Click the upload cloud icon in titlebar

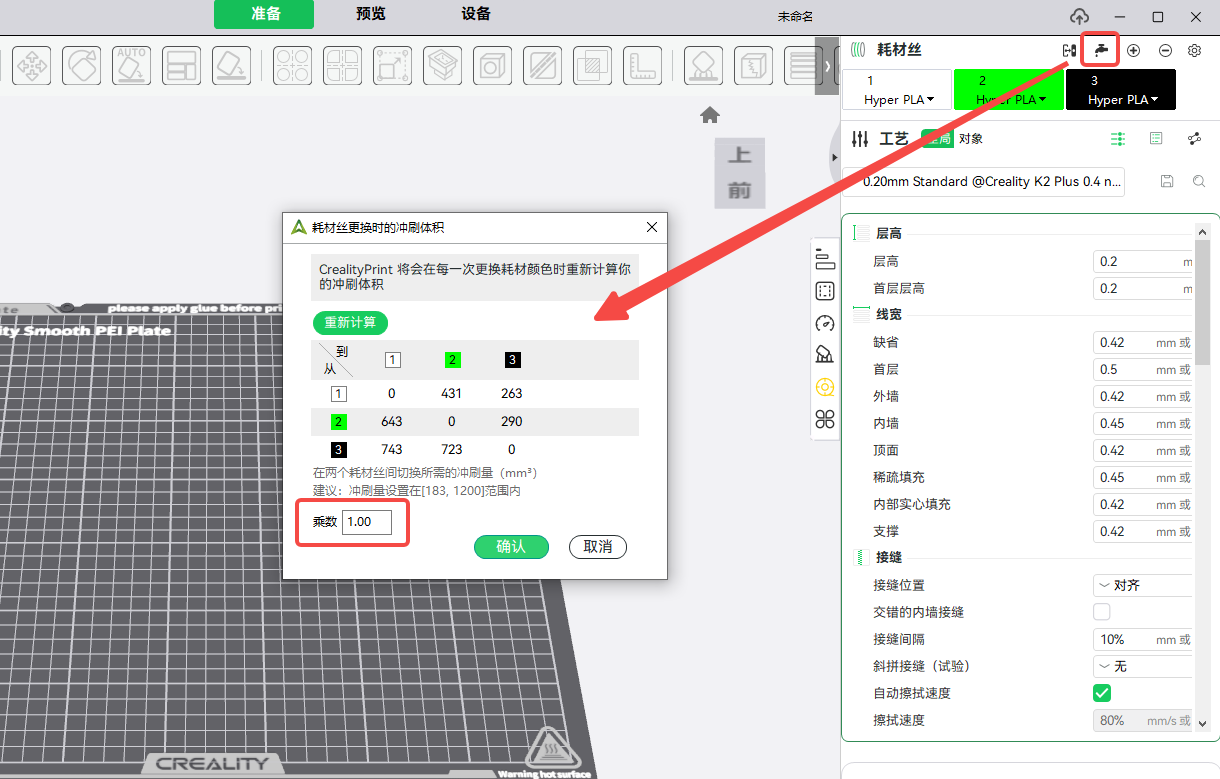coord(1079,16)
